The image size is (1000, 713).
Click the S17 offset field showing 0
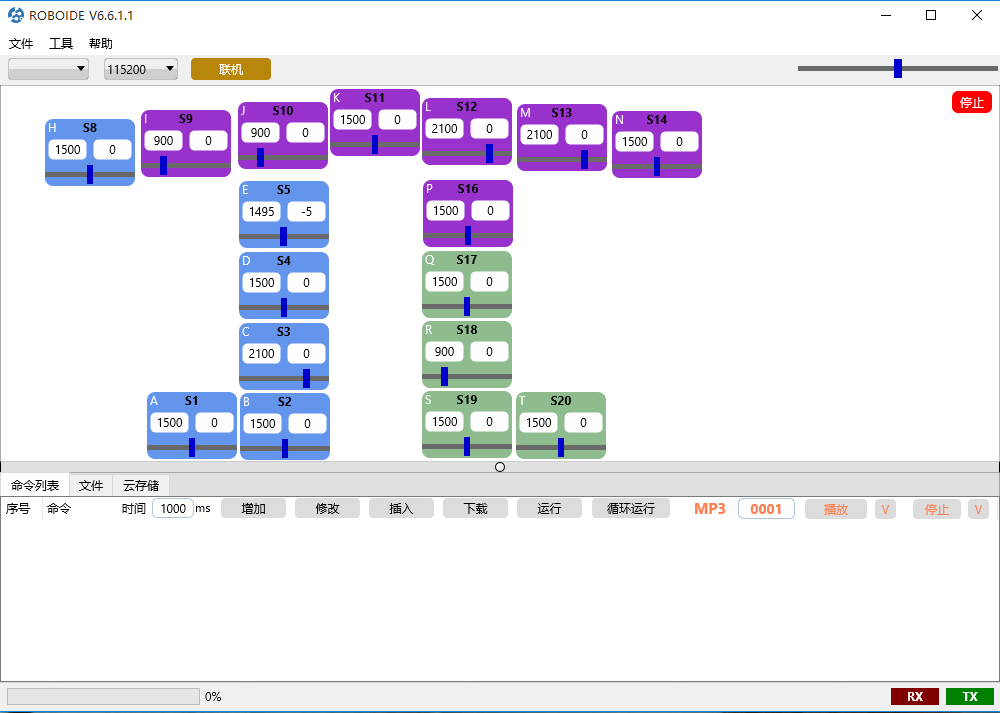pos(489,281)
